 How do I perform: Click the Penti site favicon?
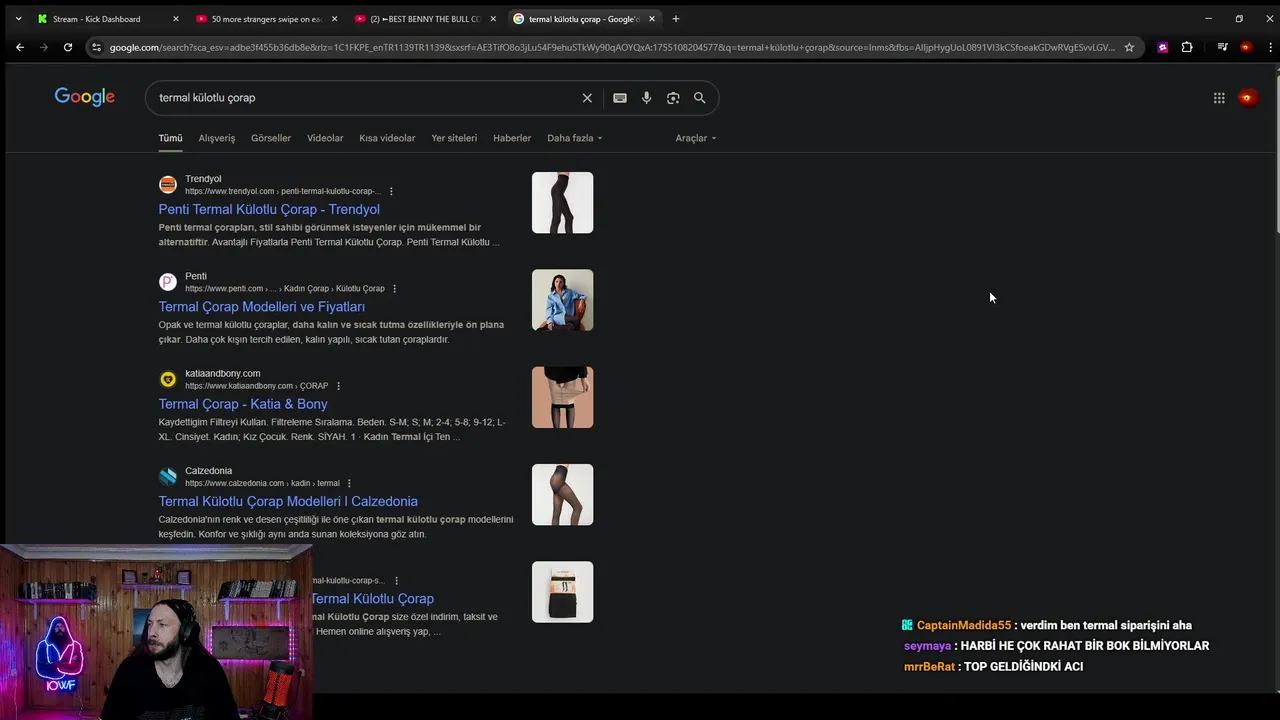click(x=168, y=282)
